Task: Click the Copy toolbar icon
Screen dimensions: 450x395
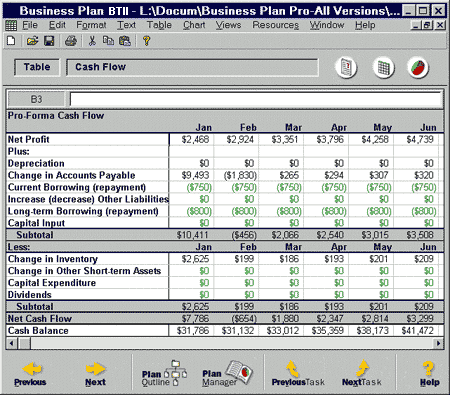Action: [x=108, y=41]
